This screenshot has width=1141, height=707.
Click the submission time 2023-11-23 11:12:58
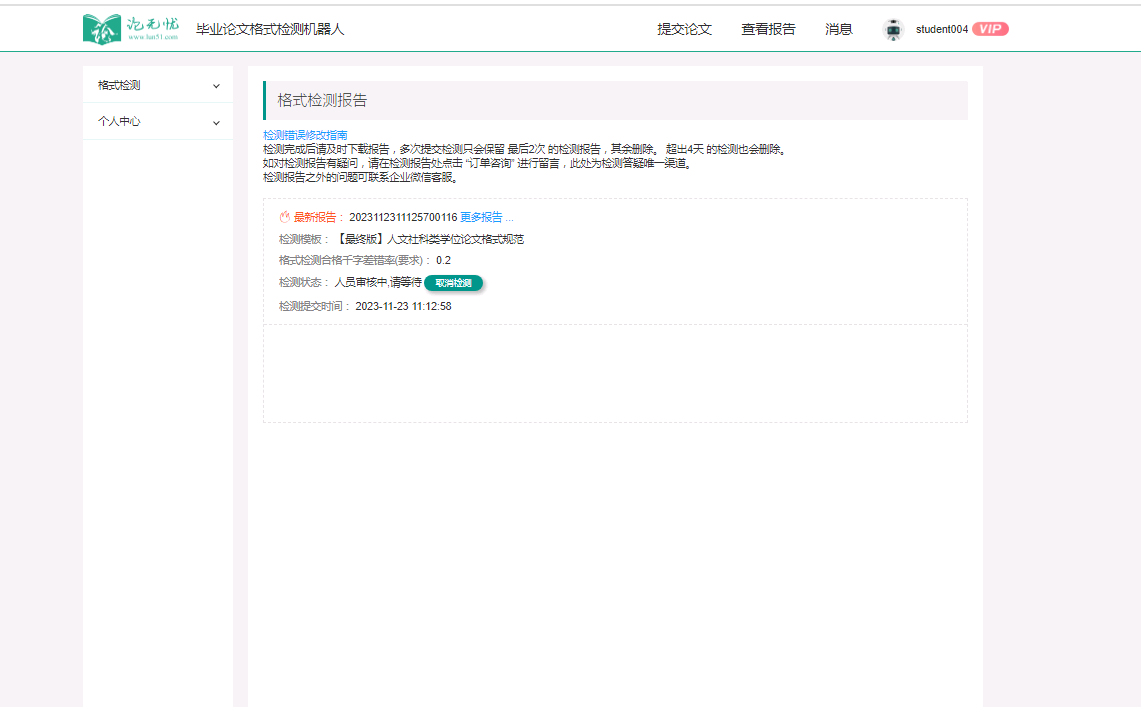403,306
